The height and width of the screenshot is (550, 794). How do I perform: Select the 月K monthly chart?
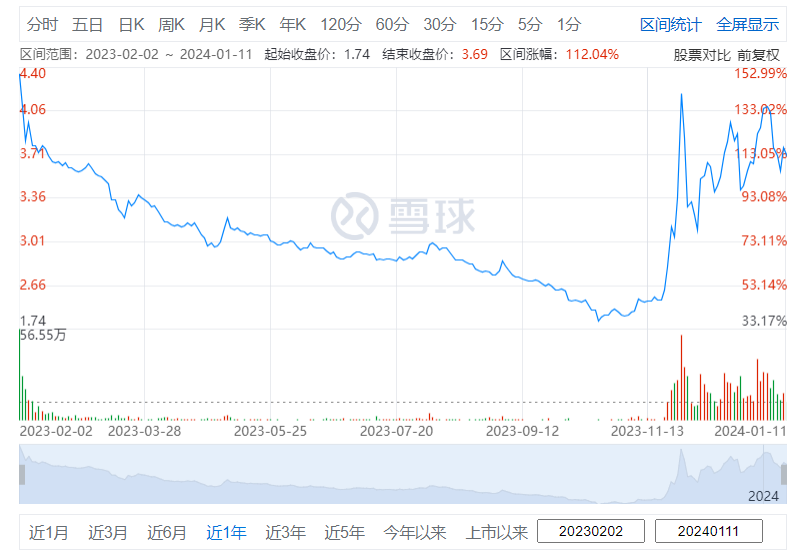click(x=212, y=24)
